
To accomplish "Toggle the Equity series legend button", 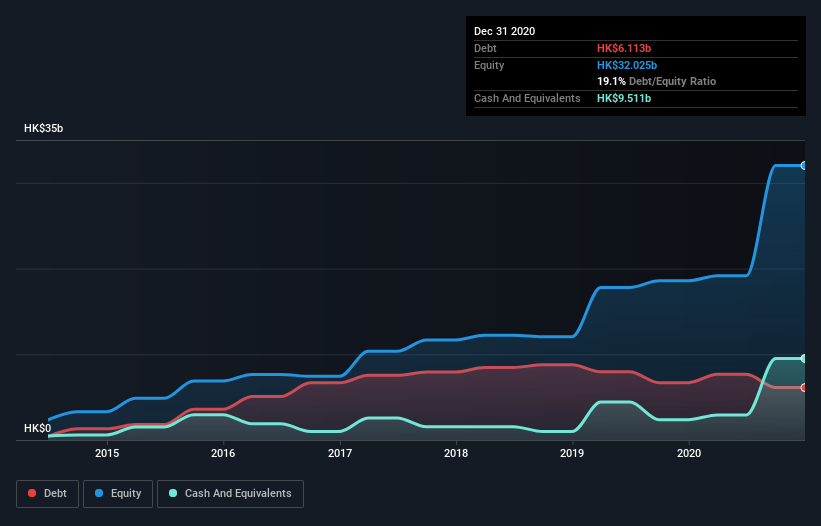I will point(118,494).
